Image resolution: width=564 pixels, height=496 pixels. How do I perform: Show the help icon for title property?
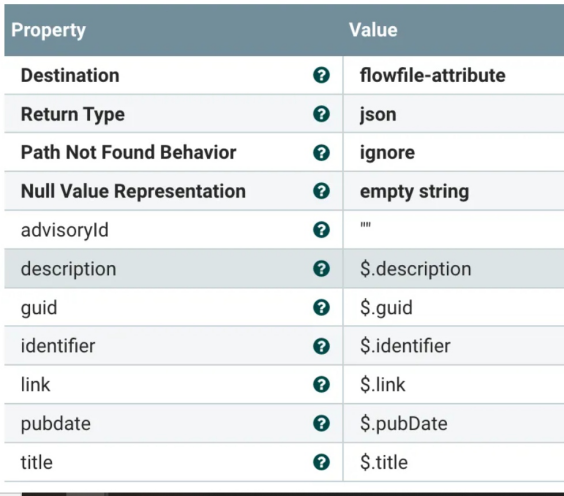click(321, 462)
